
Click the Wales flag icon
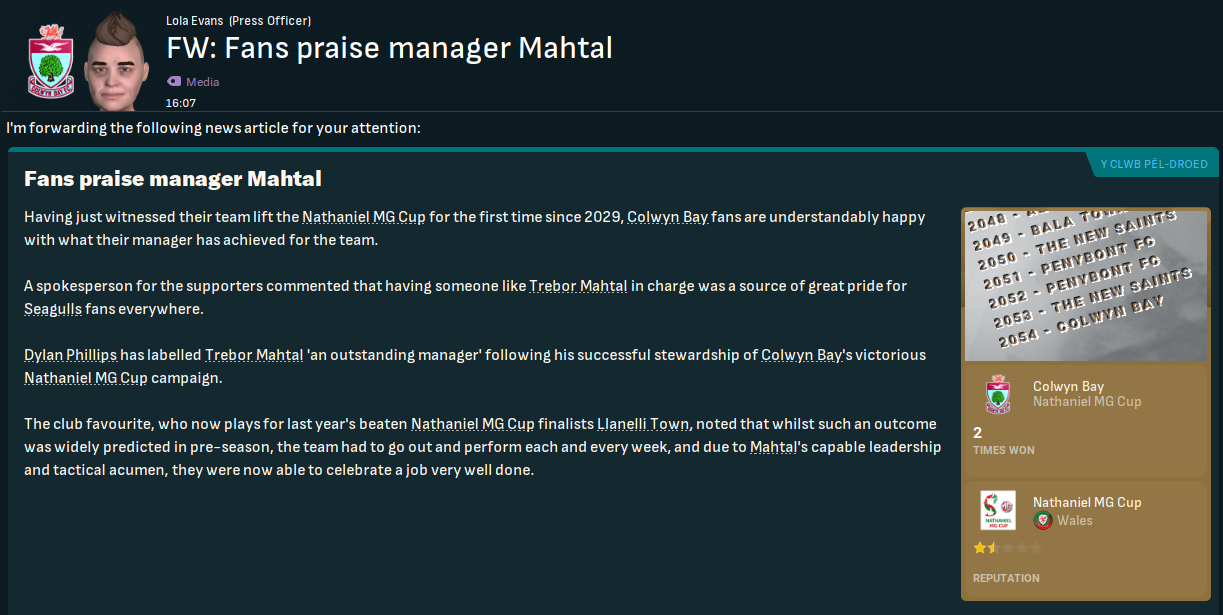(x=1043, y=520)
